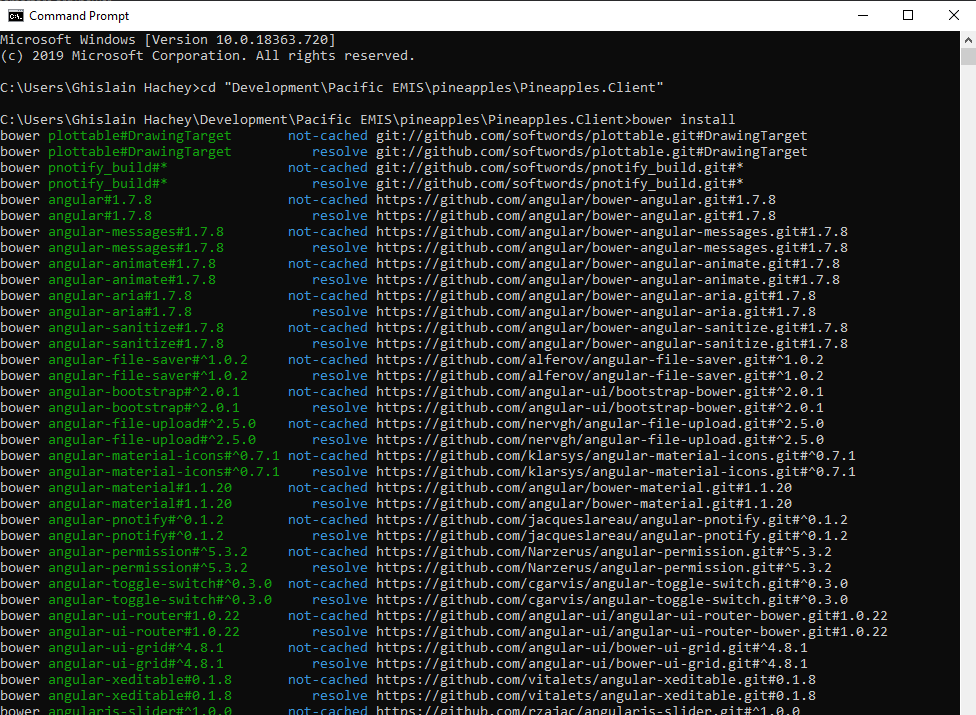This screenshot has height=715, width=976.
Task: Click the pnotify_build.git URL on the resolve line
Action: click(559, 184)
